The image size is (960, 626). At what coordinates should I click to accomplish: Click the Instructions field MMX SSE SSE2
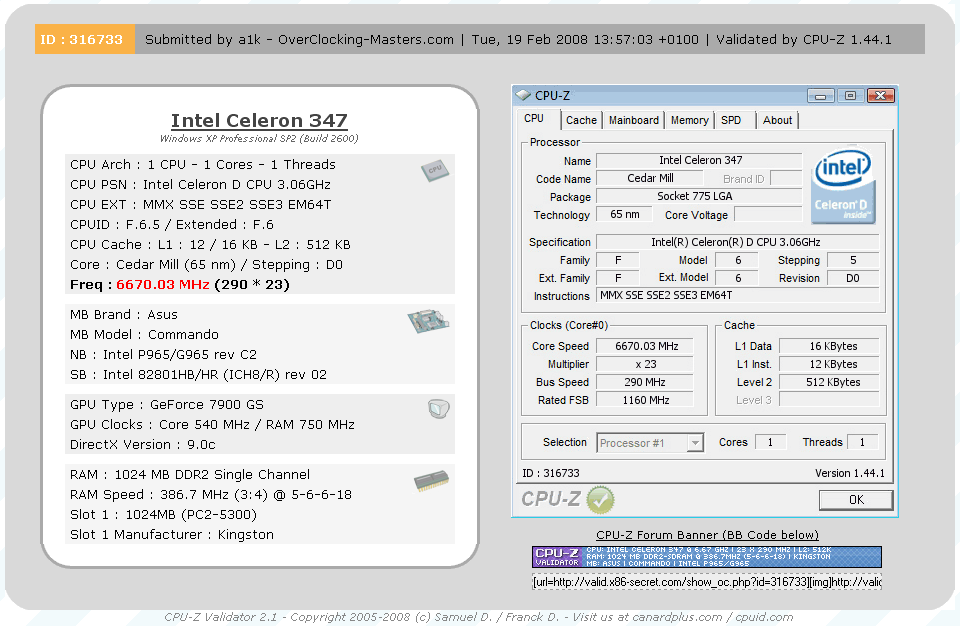click(x=738, y=295)
